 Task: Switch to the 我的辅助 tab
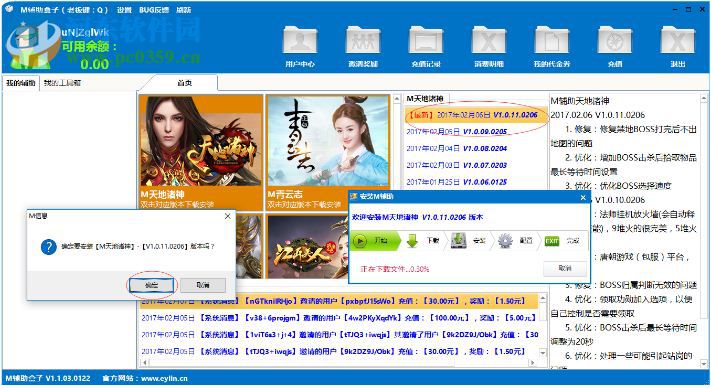click(21, 83)
